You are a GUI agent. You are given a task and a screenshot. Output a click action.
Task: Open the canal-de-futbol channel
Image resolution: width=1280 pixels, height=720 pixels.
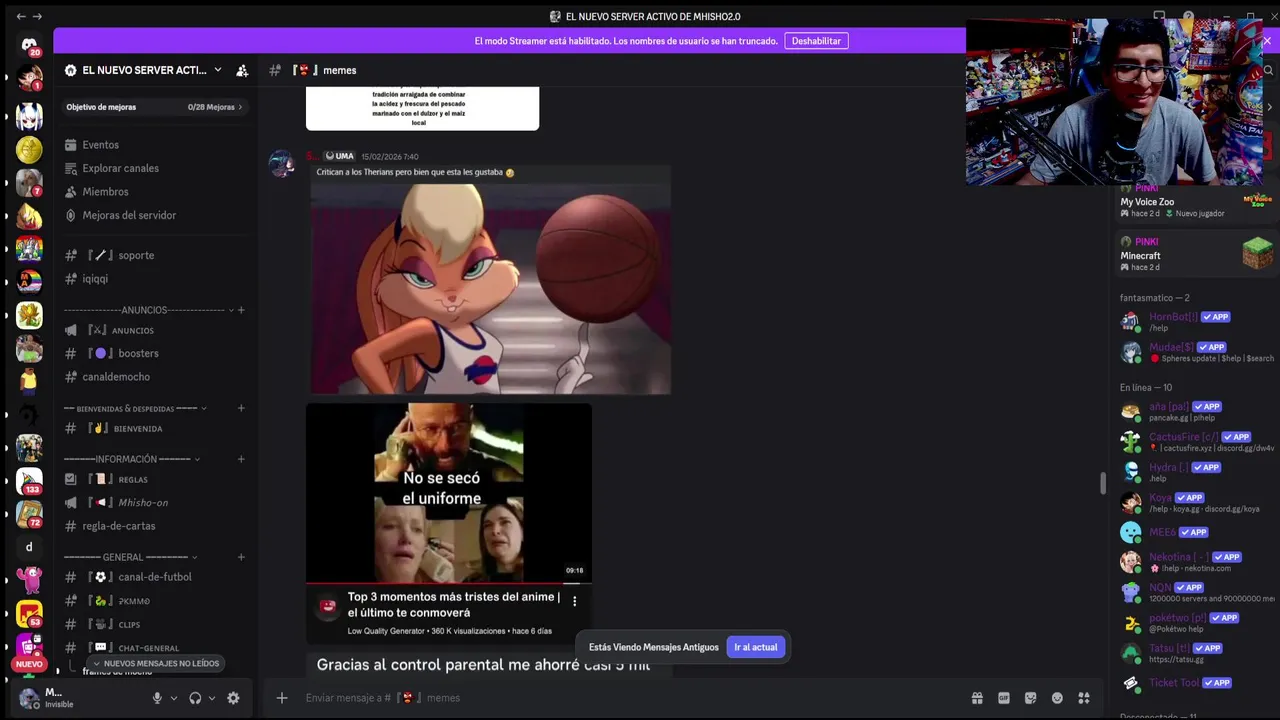(x=155, y=577)
